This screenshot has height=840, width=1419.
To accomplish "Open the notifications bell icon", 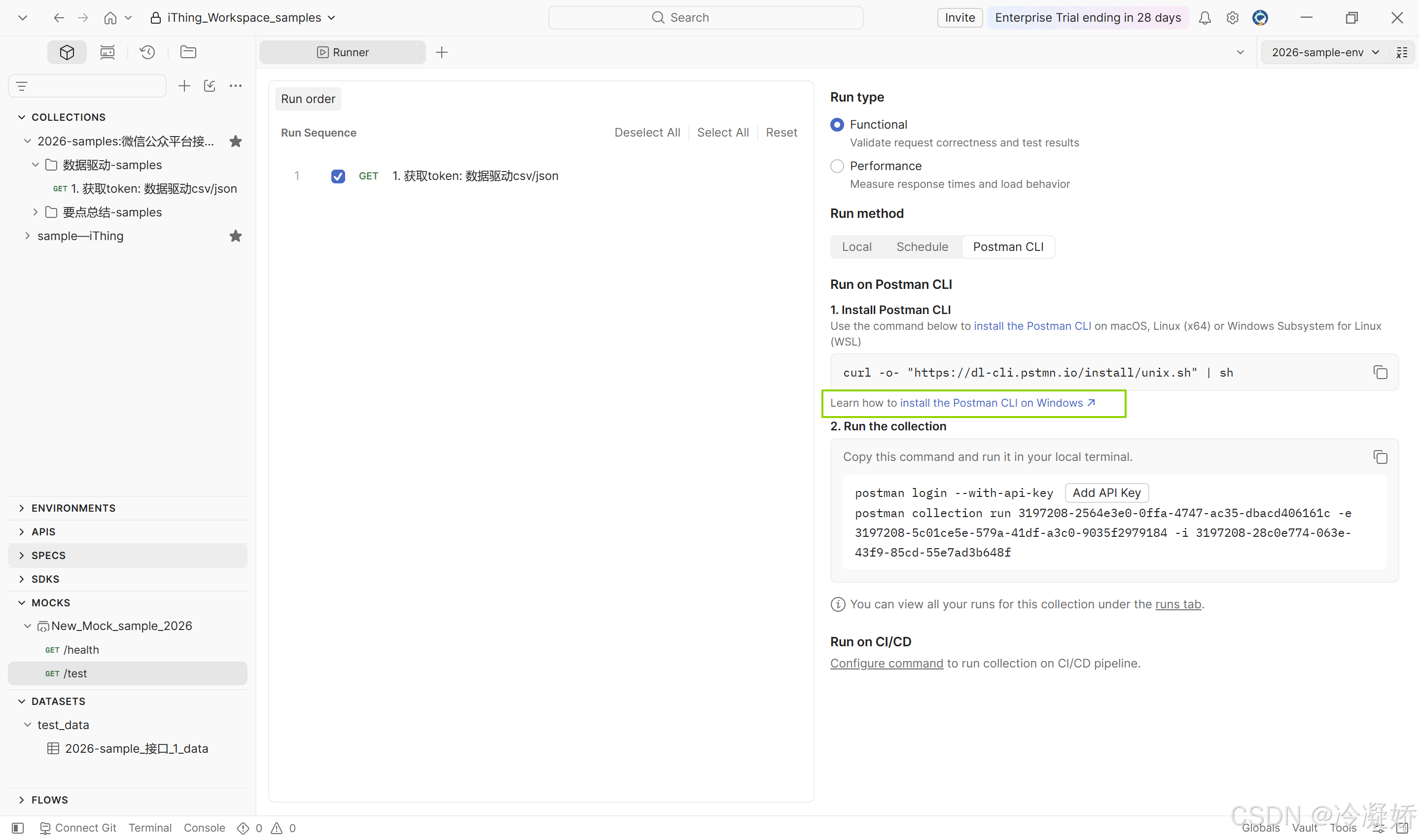I will click(x=1205, y=18).
